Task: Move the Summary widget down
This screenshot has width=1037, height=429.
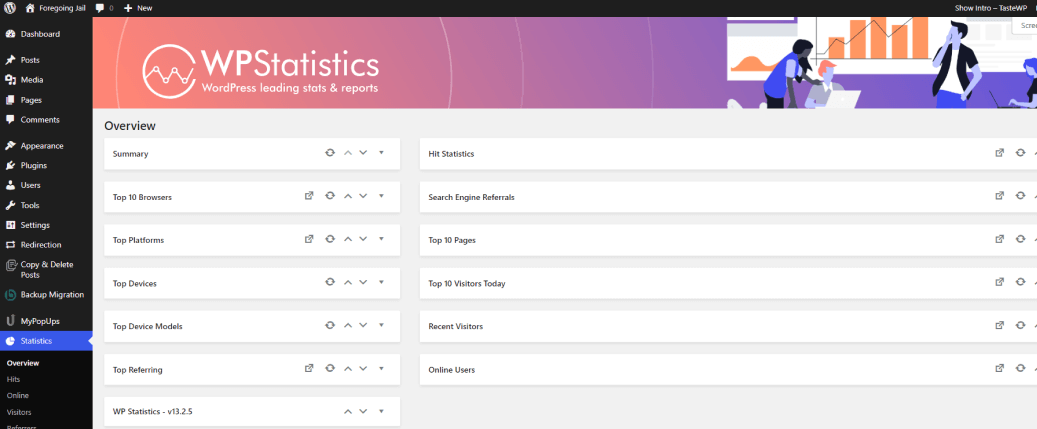Action: click(363, 153)
